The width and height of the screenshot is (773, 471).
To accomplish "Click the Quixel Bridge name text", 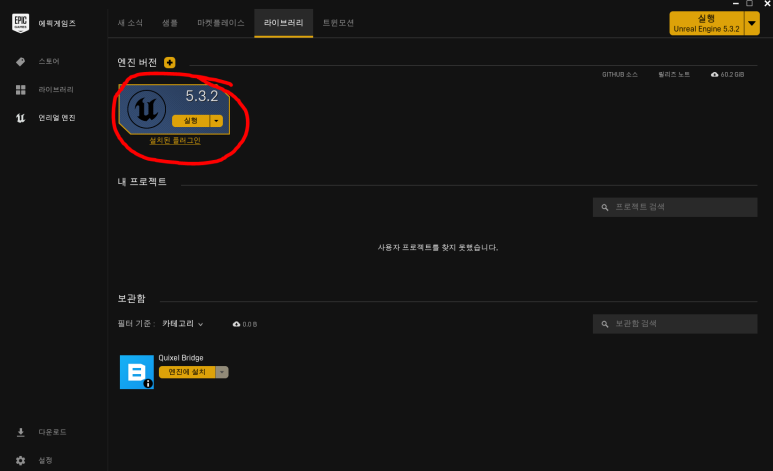I will tap(181, 358).
